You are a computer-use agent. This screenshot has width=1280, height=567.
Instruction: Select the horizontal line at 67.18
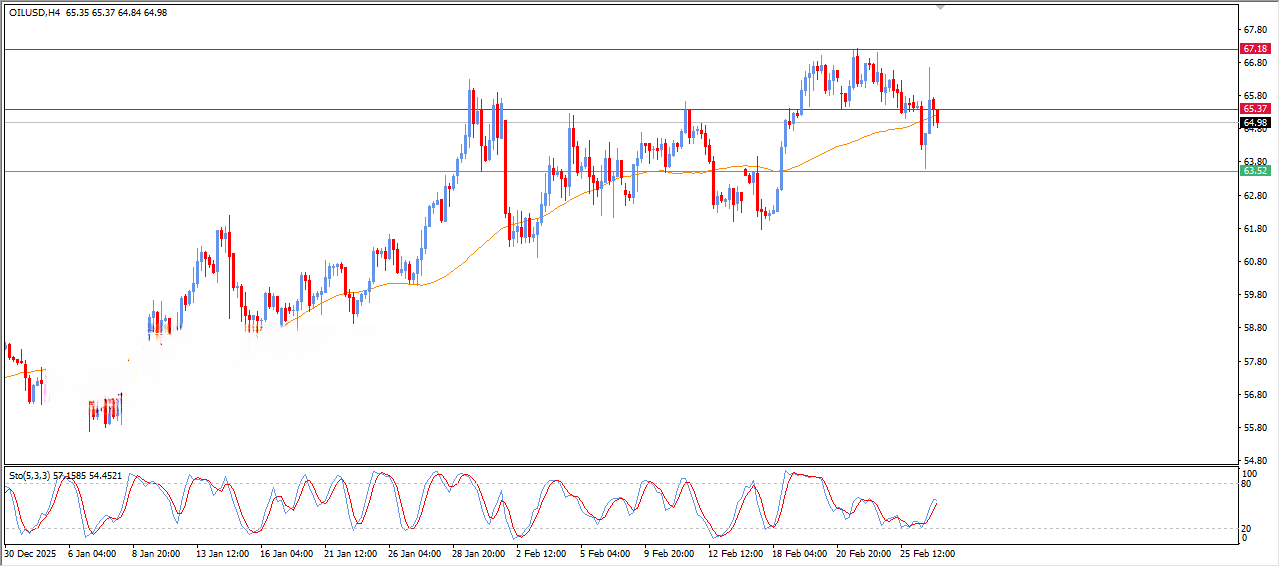400,49
